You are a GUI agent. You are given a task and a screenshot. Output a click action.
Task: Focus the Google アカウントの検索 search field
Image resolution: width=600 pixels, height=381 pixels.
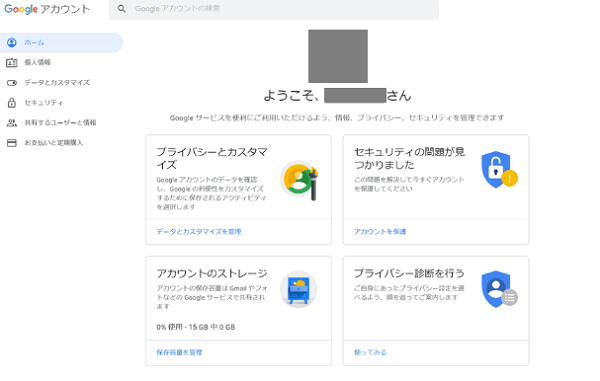pos(274,9)
